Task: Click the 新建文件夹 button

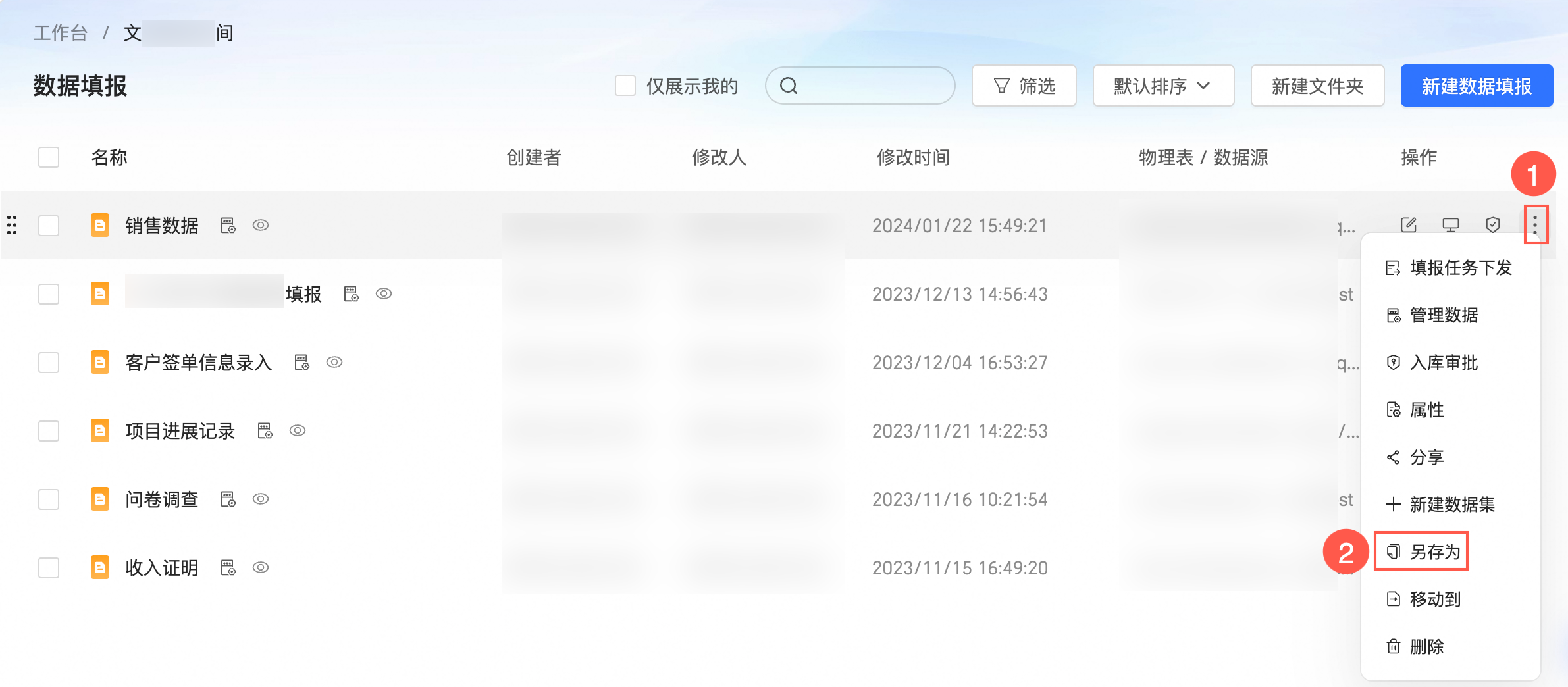Action: point(1317,86)
